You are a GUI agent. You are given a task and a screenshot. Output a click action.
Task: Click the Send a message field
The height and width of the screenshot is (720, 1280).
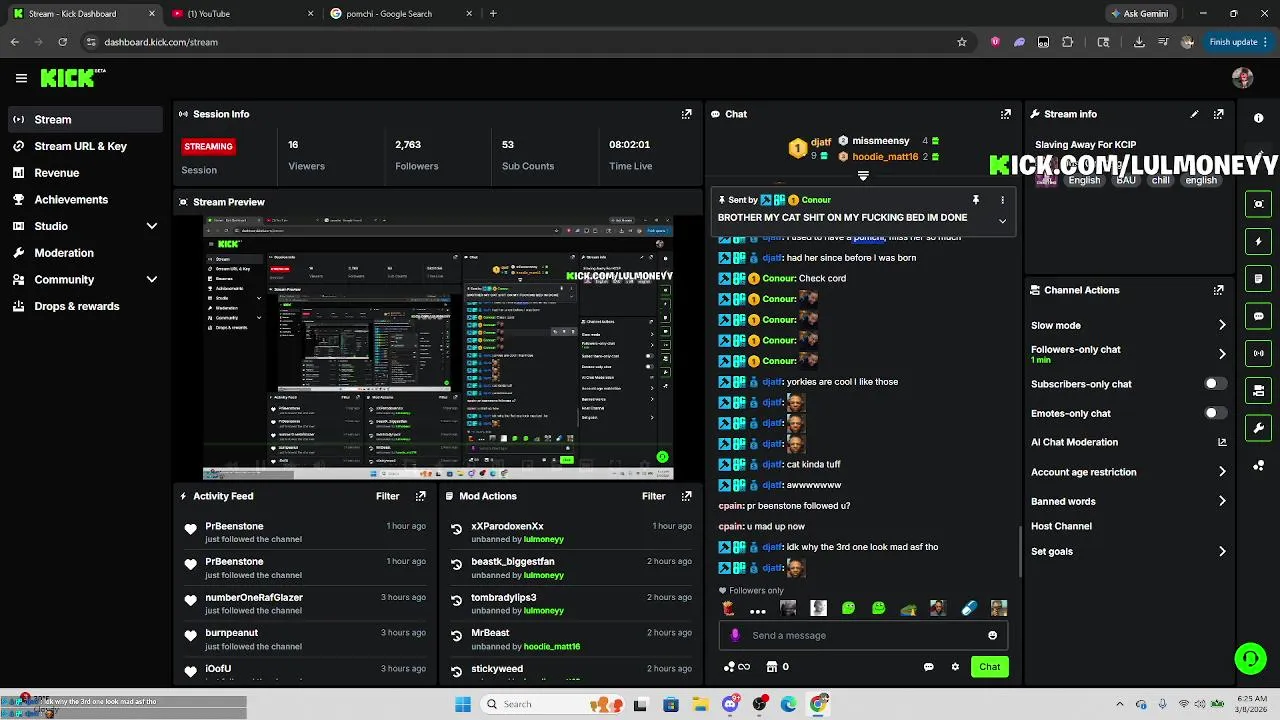(x=863, y=635)
